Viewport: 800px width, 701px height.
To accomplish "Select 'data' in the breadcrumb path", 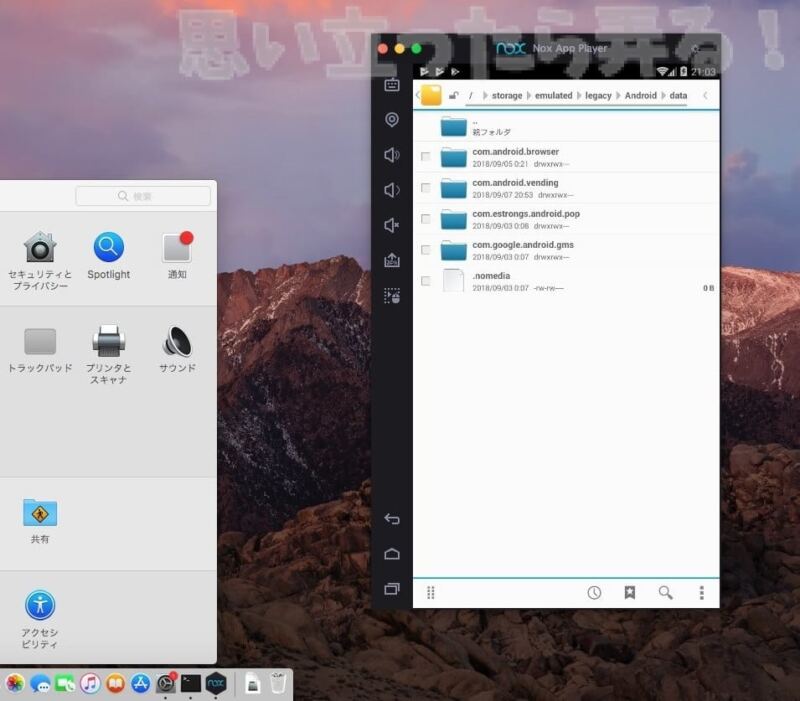I will point(678,95).
